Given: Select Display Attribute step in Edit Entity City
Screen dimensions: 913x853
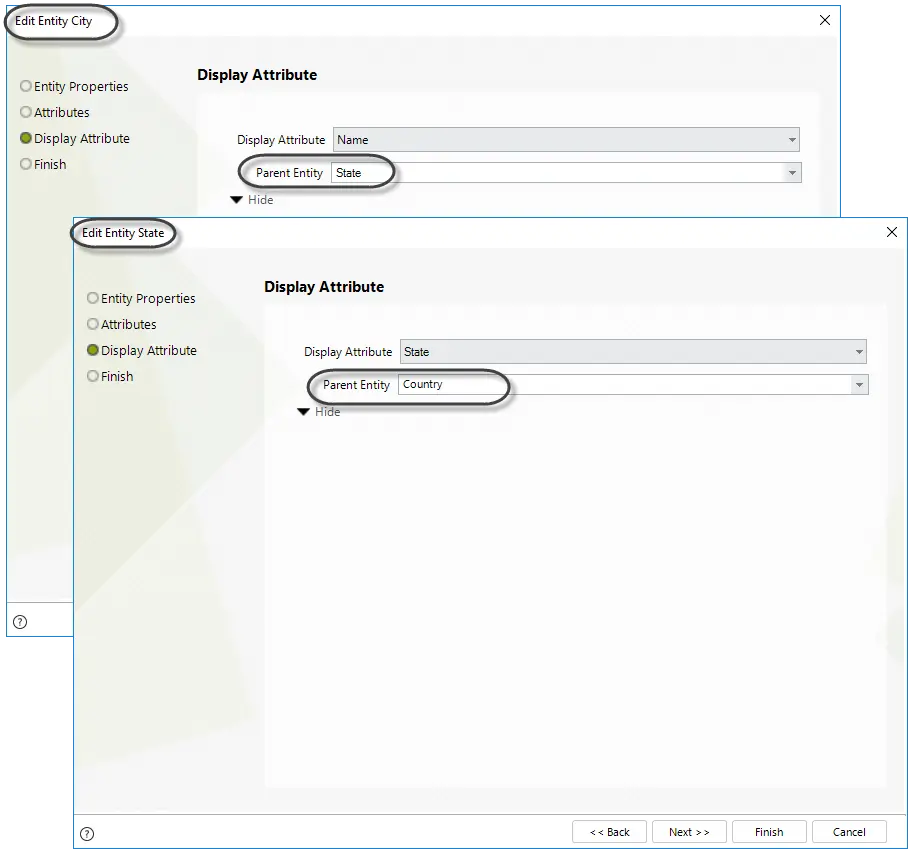Looking at the screenshot, I should (75, 139).
